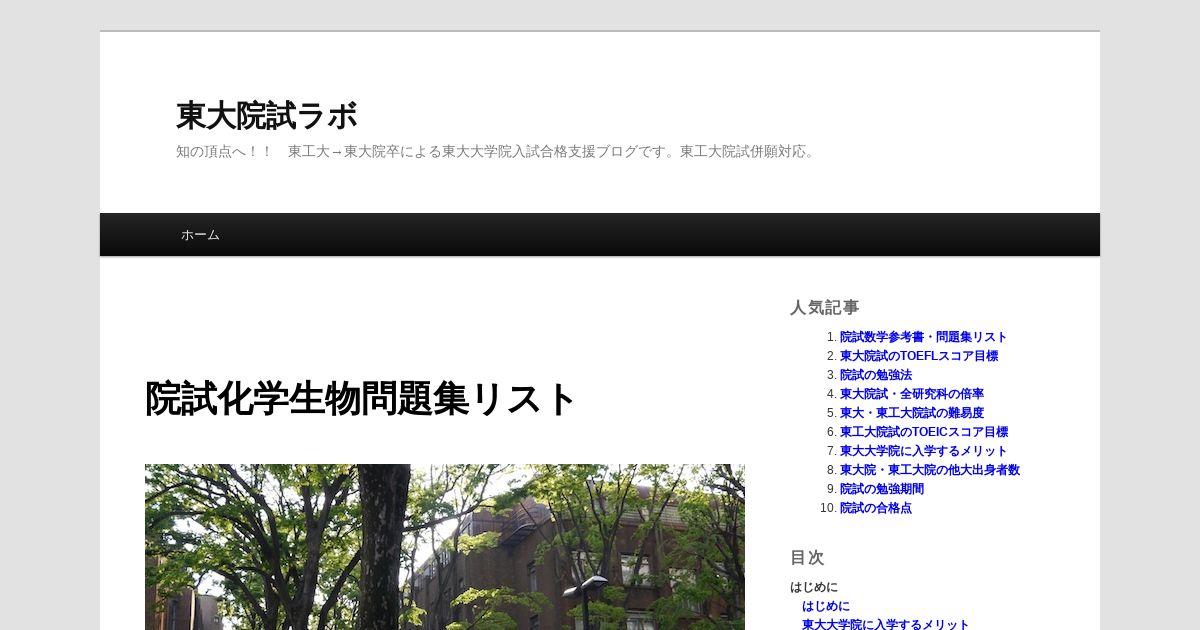Click the 目次 sidebar heading

[807, 558]
